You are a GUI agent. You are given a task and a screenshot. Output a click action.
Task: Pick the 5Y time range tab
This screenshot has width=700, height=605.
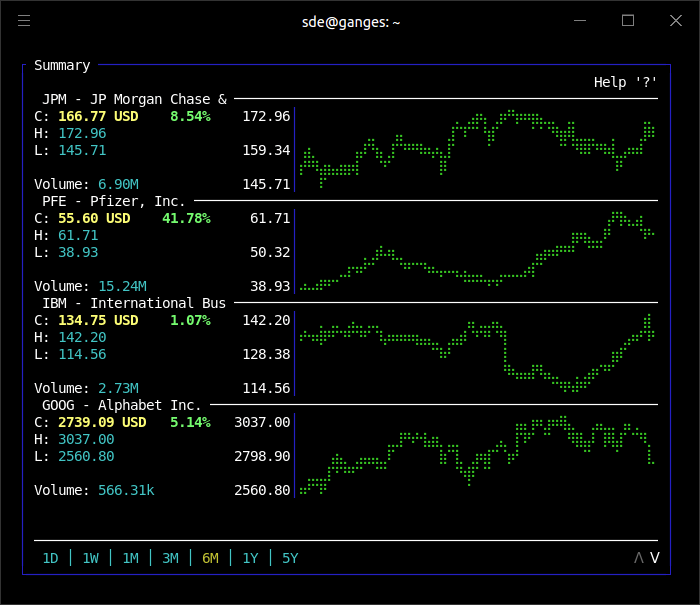pos(290,558)
